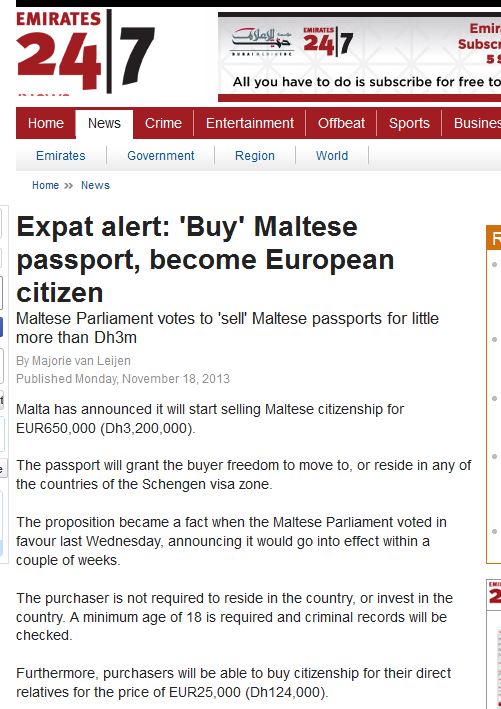
Task: Open the Business tab
Action: (472, 123)
